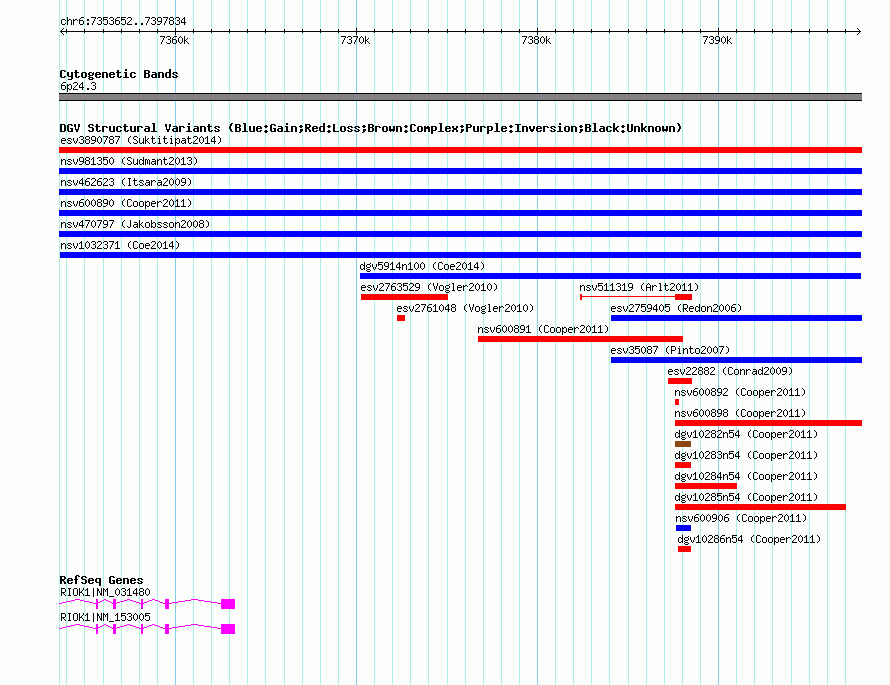Click the blue esv2759405 gain bar
The width and height of the screenshot is (890, 685).
[736, 318]
